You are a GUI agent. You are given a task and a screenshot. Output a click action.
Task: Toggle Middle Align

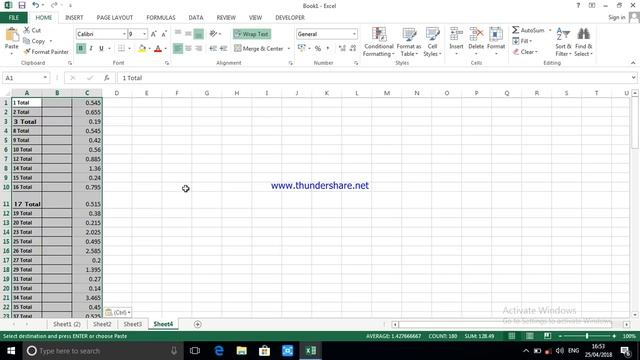tap(188, 34)
